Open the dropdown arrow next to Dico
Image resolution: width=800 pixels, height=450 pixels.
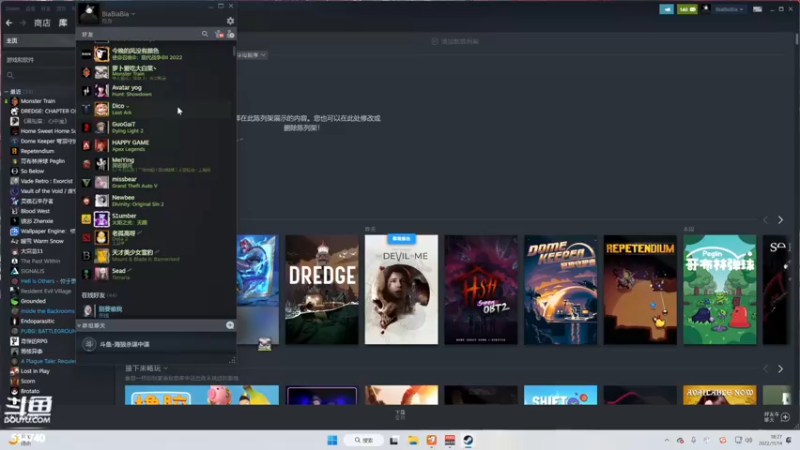click(128, 106)
